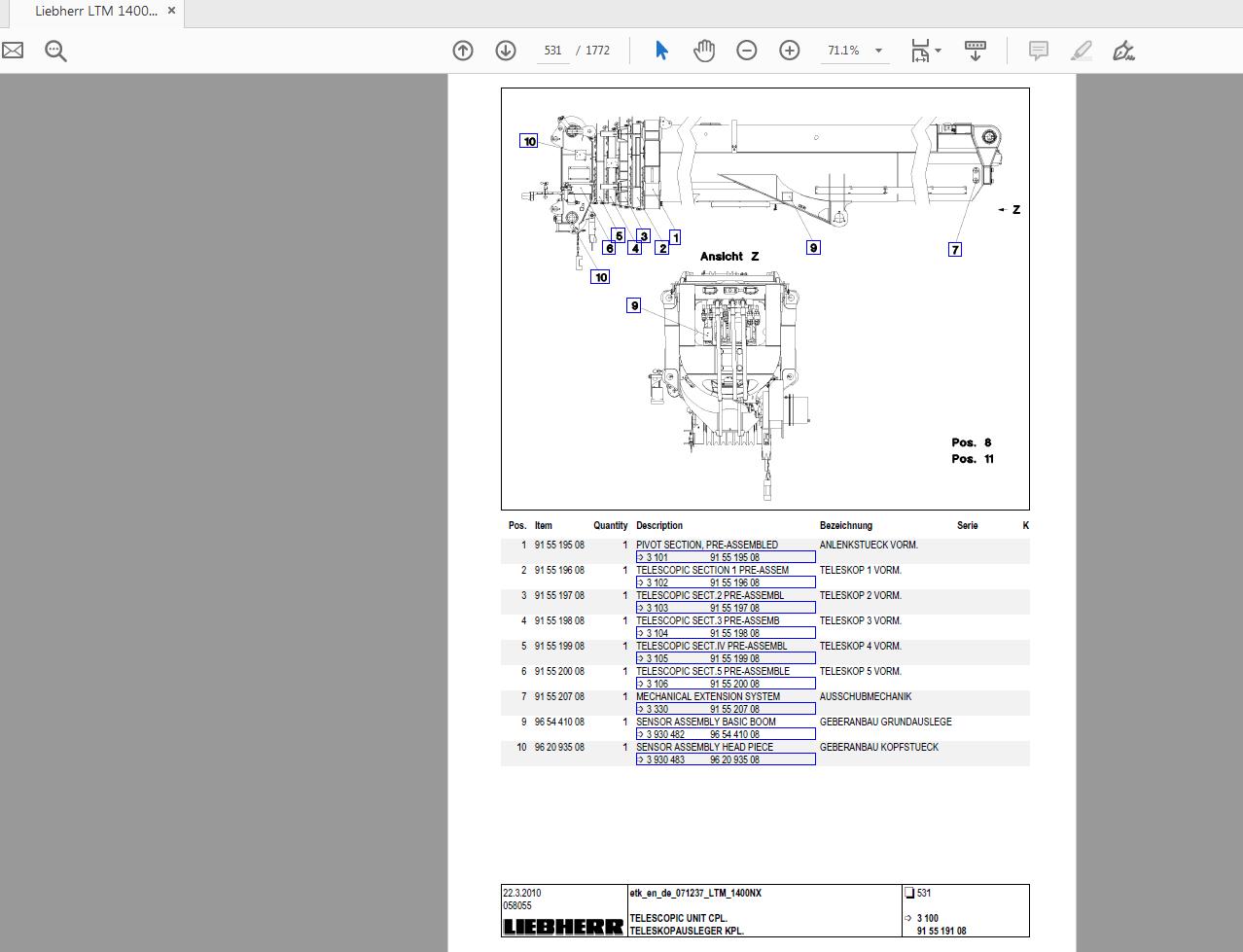Follow link 3 930 483 for Sensor Head Piece
Screen dimensions: 1243x952
point(726,759)
